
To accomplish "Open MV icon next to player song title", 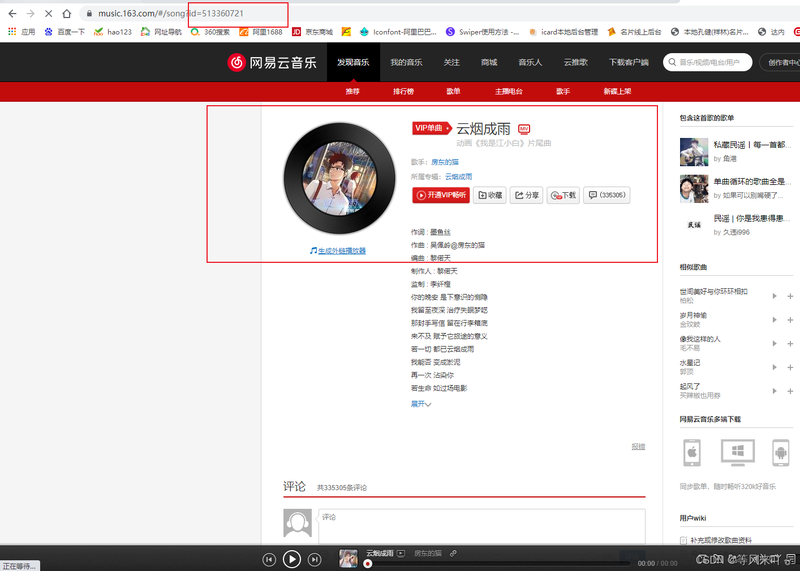I will point(401,553).
